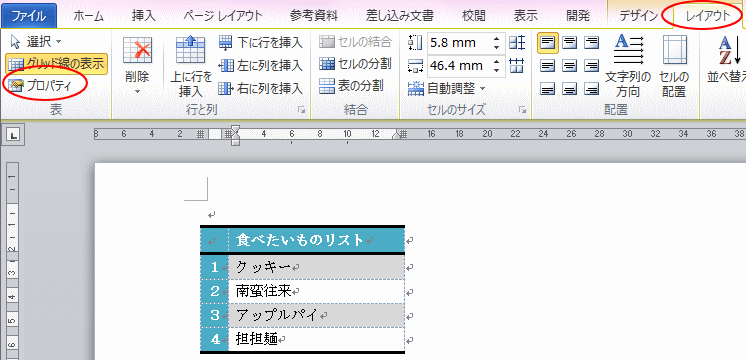Toggle グリッド線の表示 gridlines button
746x360 pixels.
pyautogui.click(x=57, y=64)
